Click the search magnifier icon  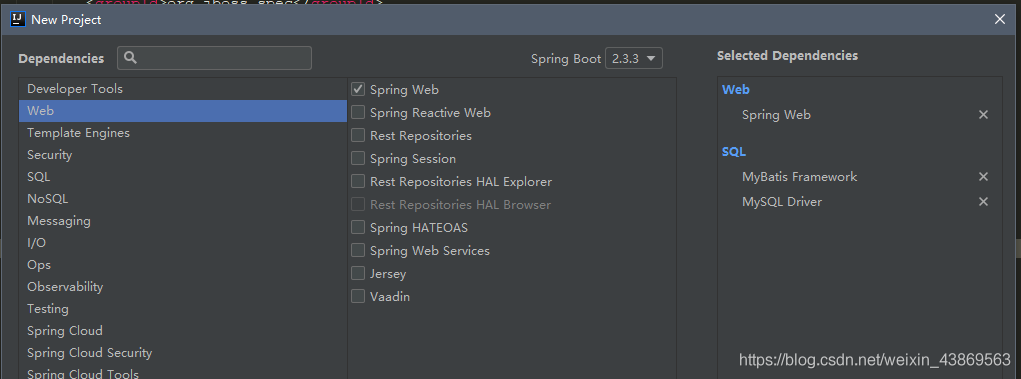130,58
